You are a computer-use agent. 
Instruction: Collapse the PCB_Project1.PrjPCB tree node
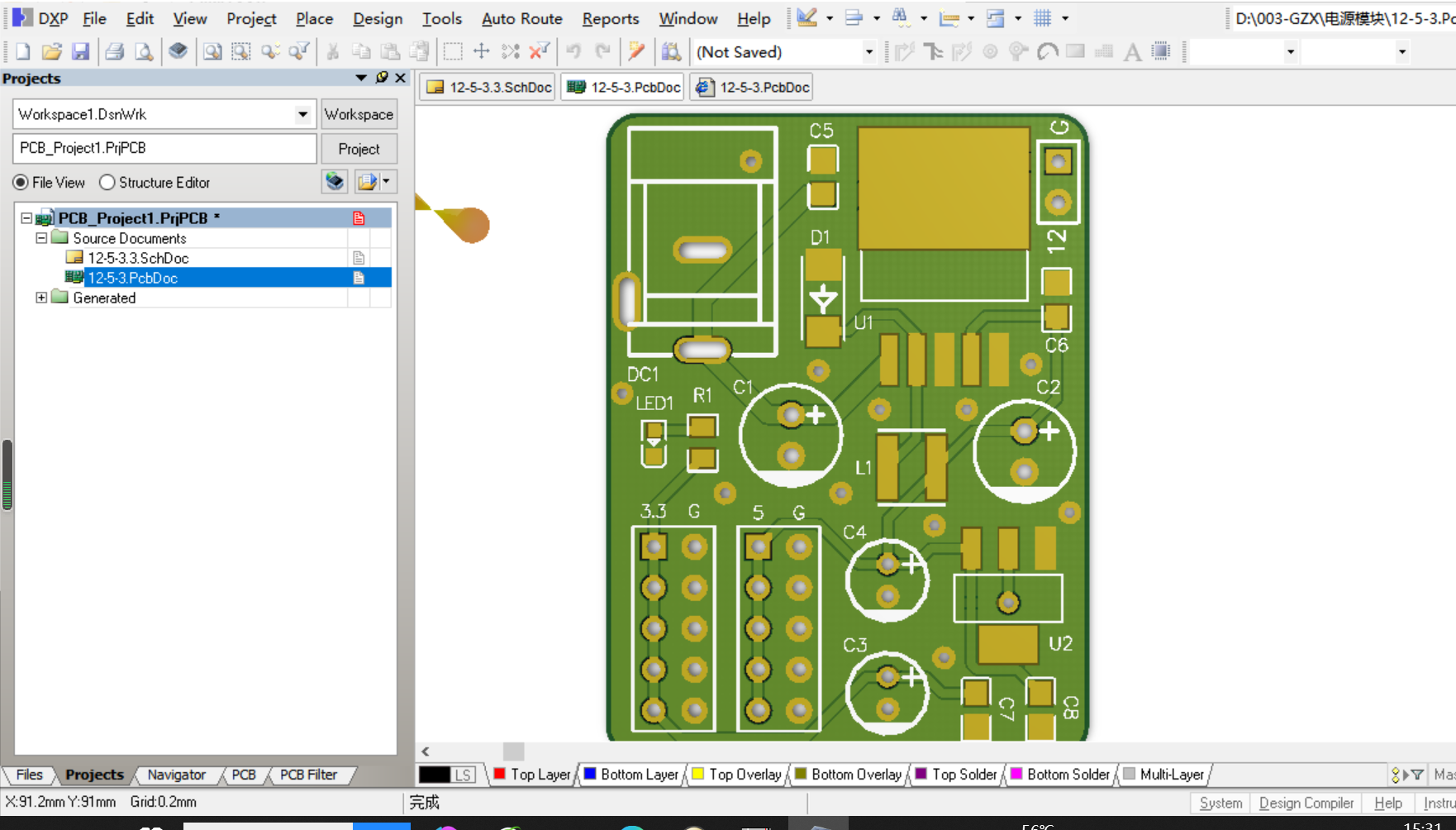click(x=26, y=218)
